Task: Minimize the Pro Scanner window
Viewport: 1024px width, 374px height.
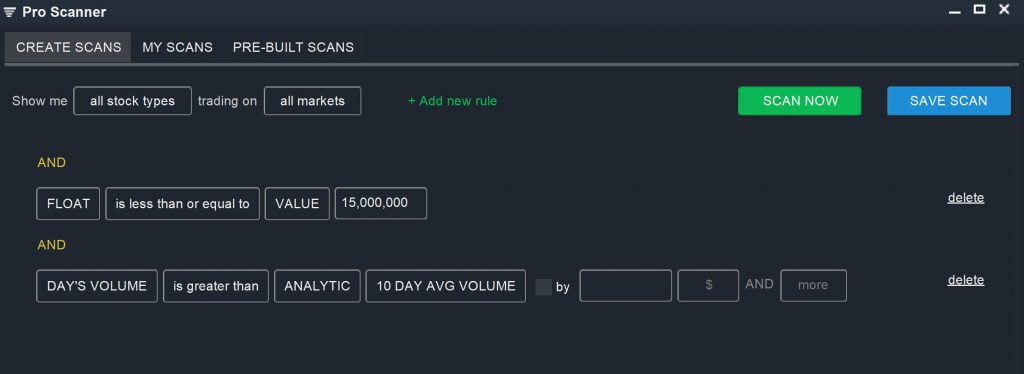Action: [x=954, y=12]
